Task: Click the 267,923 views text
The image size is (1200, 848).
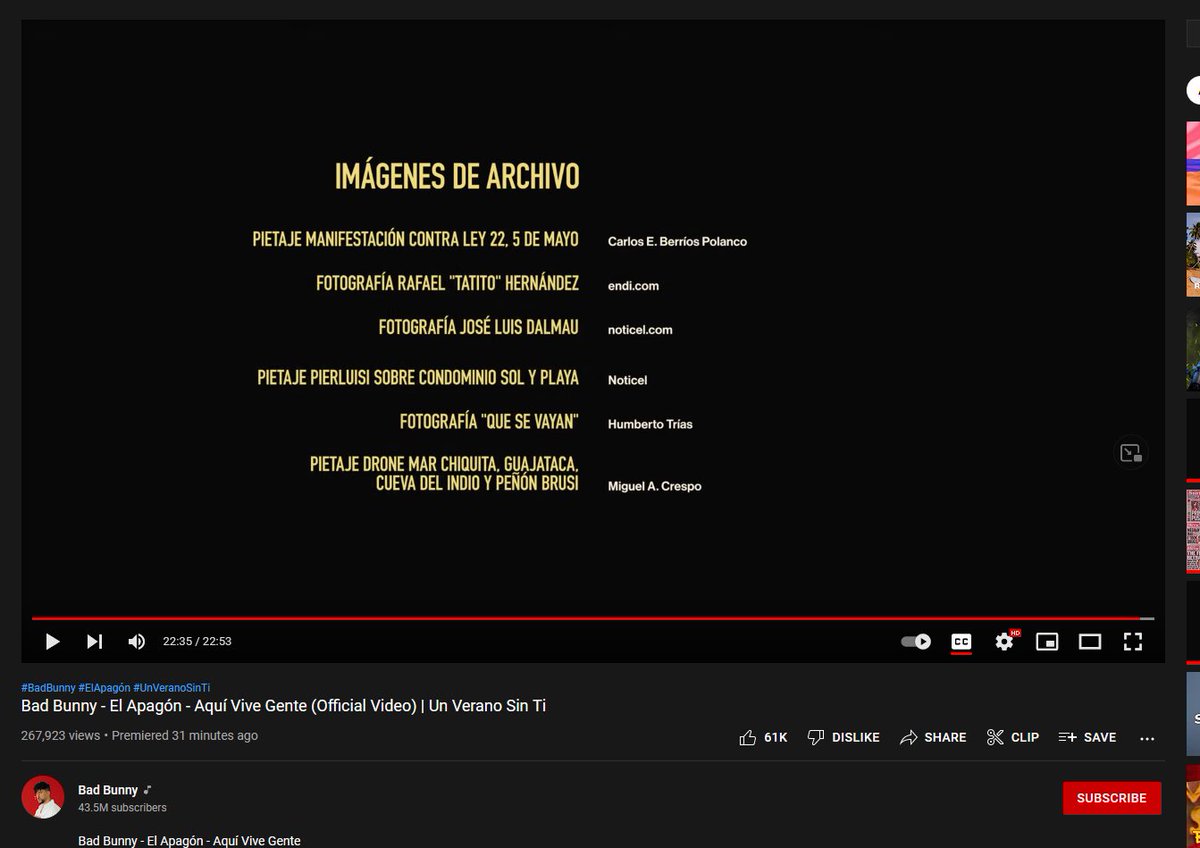Action: click(x=61, y=735)
